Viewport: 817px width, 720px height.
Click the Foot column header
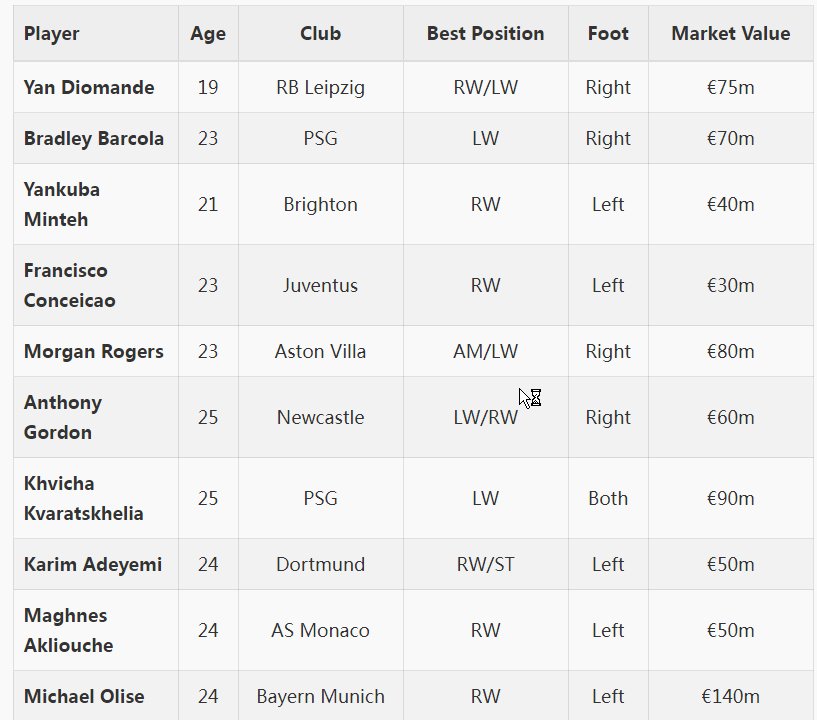pos(608,33)
